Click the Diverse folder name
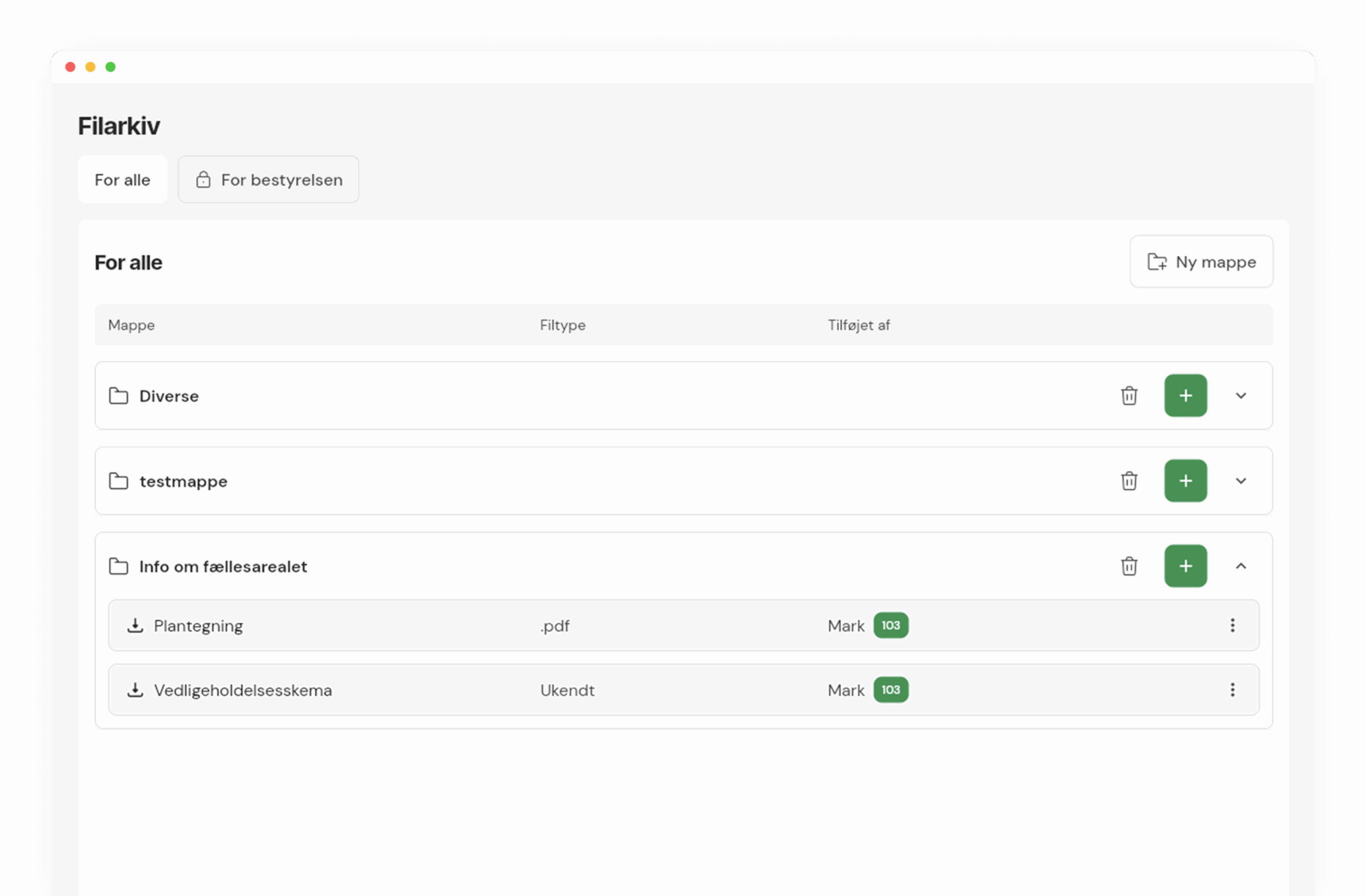The image size is (1366, 896). coord(169,396)
